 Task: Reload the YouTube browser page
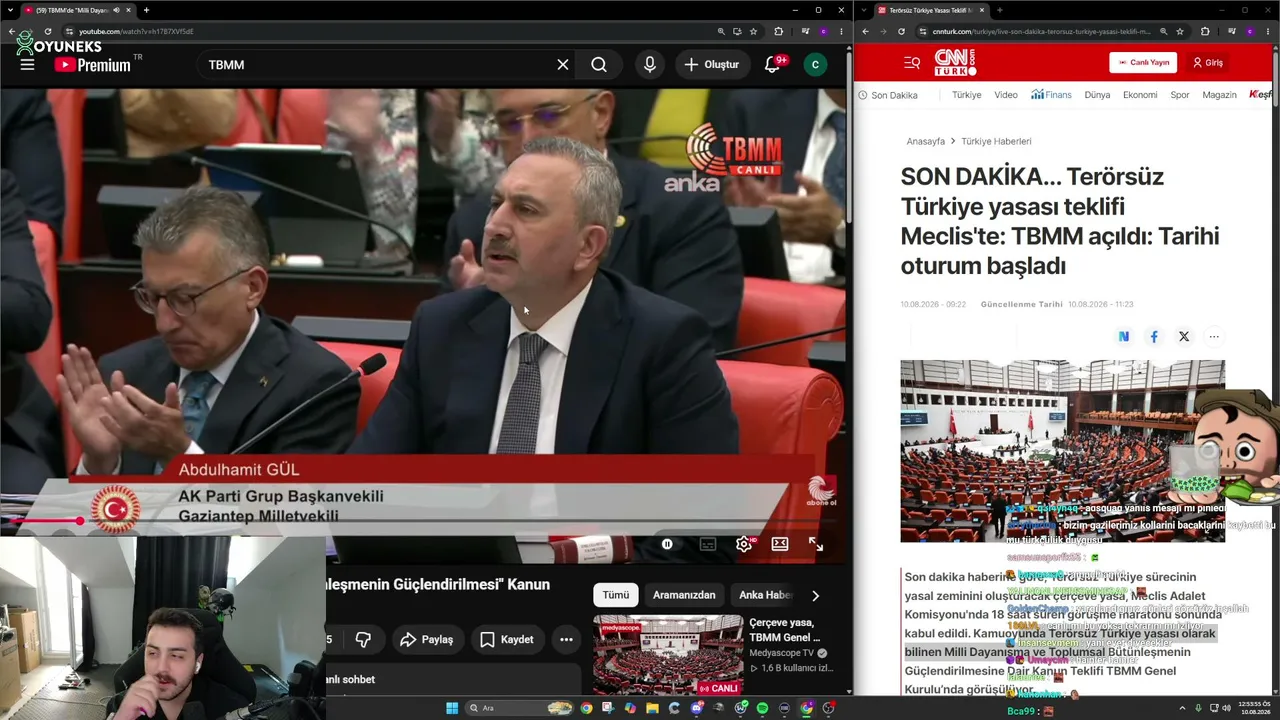tap(47, 31)
